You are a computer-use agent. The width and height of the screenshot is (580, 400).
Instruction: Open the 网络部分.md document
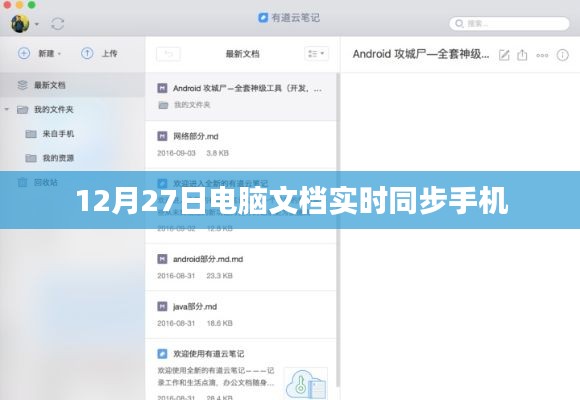(241, 145)
